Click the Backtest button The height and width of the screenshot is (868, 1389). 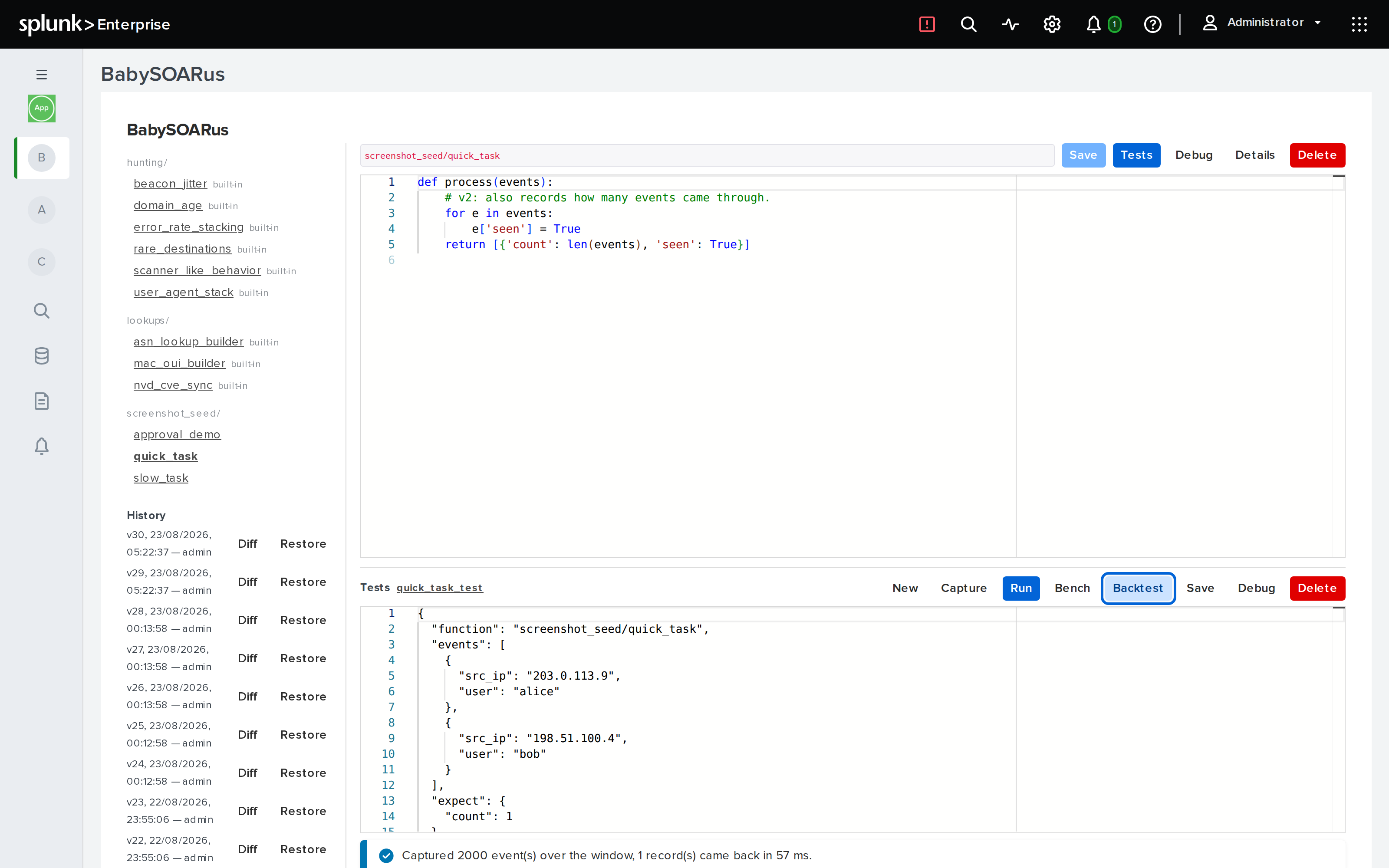click(x=1138, y=589)
